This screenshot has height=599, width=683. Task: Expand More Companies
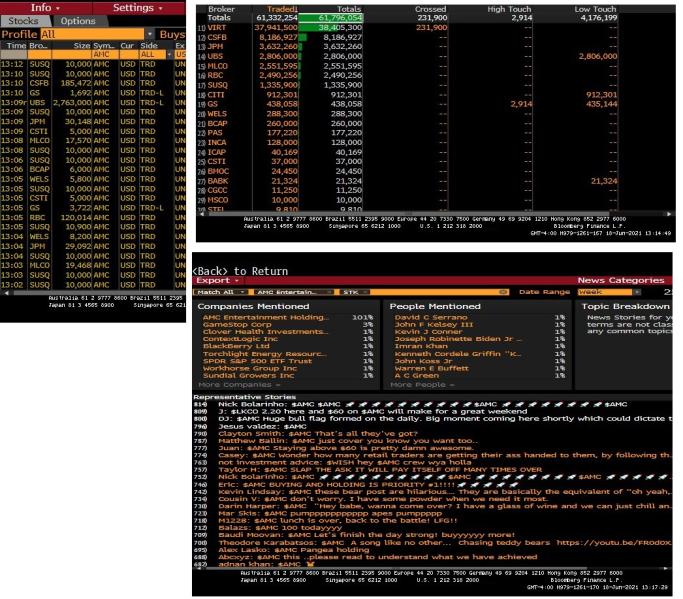click(239, 385)
